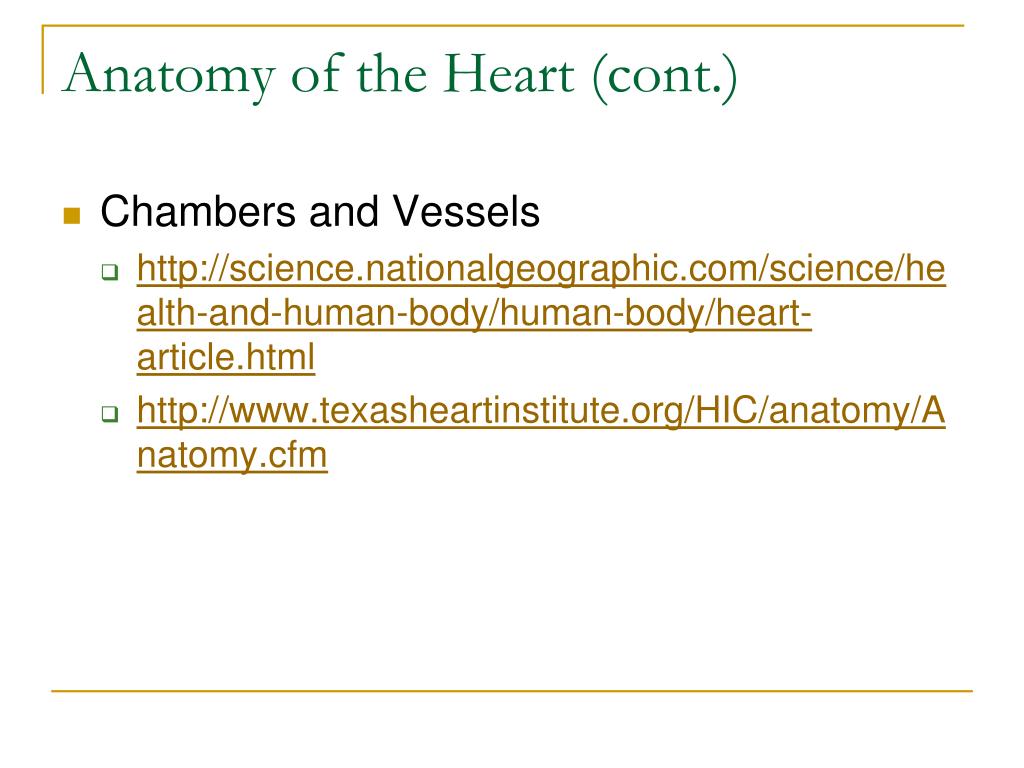The image size is (1024, 768).
Task: Open the Texas Heart Institute anatomy link
Action: [x=541, y=432]
